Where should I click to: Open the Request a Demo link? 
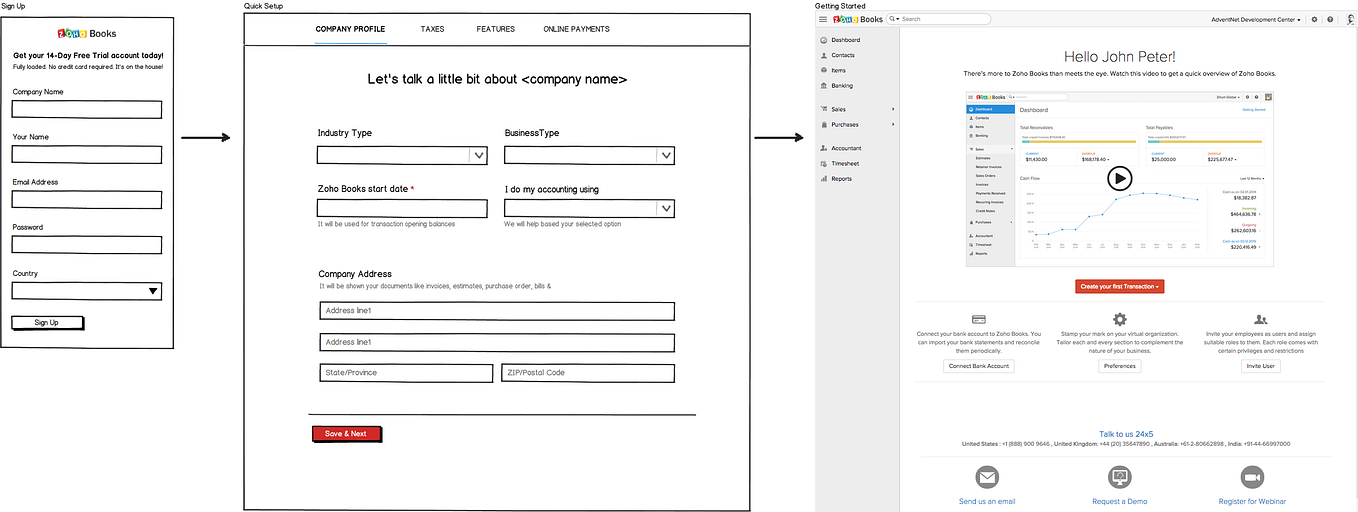(x=1120, y=501)
